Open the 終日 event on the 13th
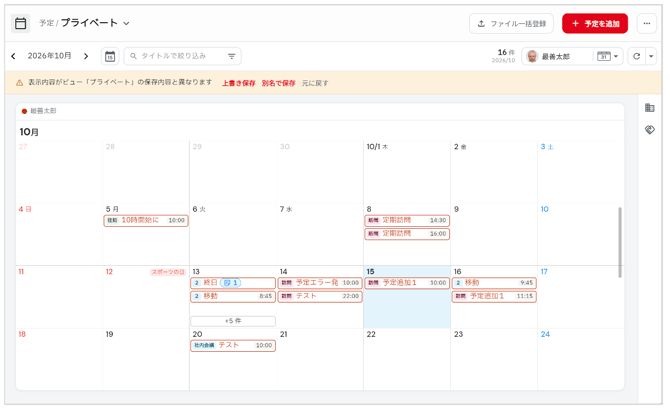The image size is (670, 410). click(233, 283)
